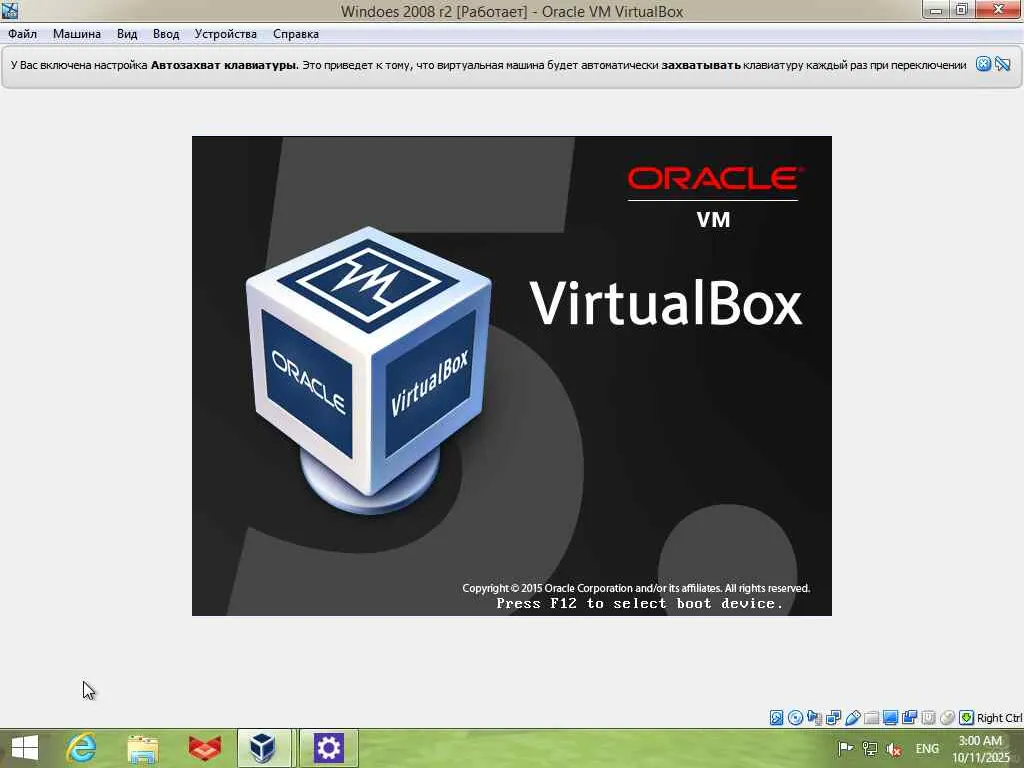Open the Ввод menu
This screenshot has width=1024, height=768.
[166, 34]
